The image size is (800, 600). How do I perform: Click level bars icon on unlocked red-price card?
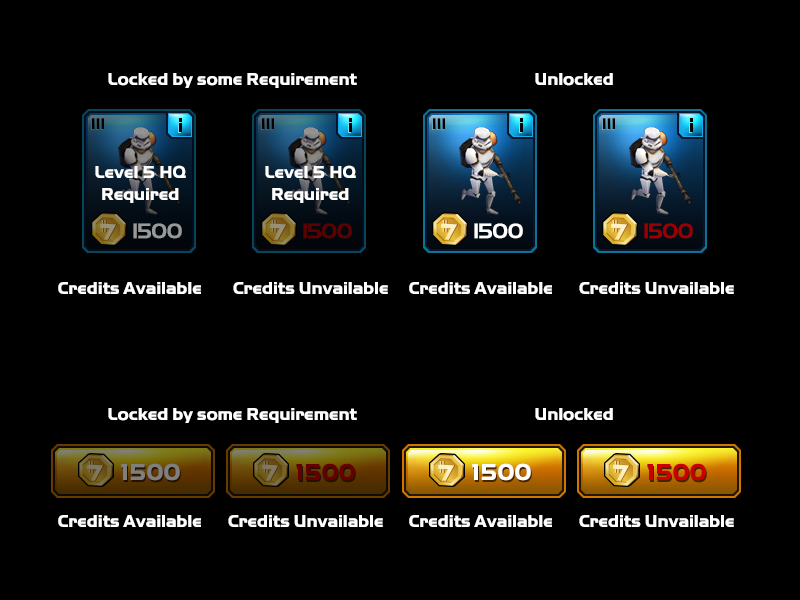coord(608,123)
